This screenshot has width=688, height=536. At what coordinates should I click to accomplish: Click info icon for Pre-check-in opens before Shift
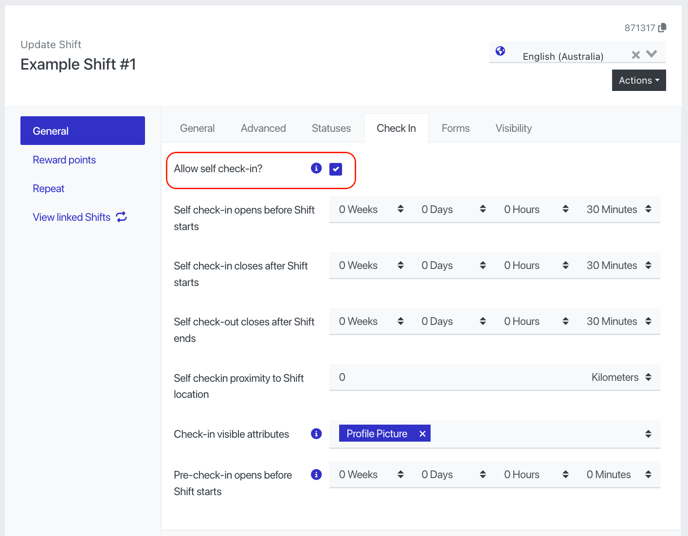point(316,474)
